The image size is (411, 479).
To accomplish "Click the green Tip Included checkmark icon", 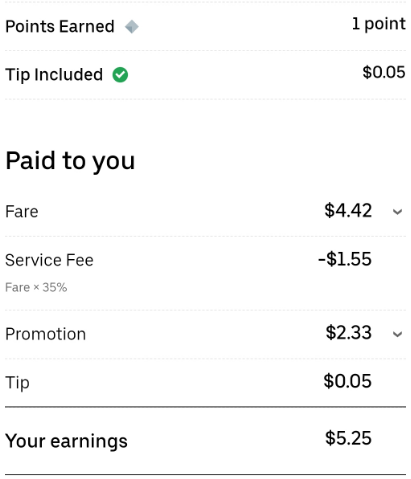I will coord(120,75).
